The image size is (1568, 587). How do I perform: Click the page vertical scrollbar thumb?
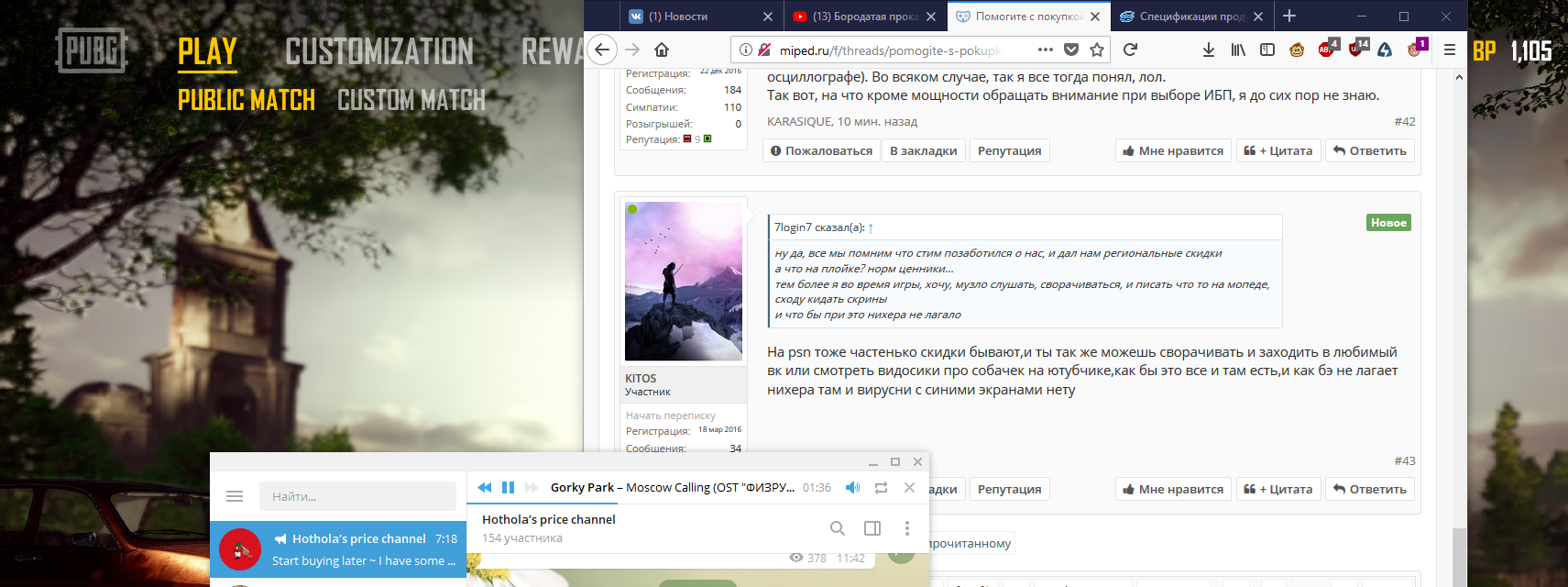pyautogui.click(x=1459, y=557)
